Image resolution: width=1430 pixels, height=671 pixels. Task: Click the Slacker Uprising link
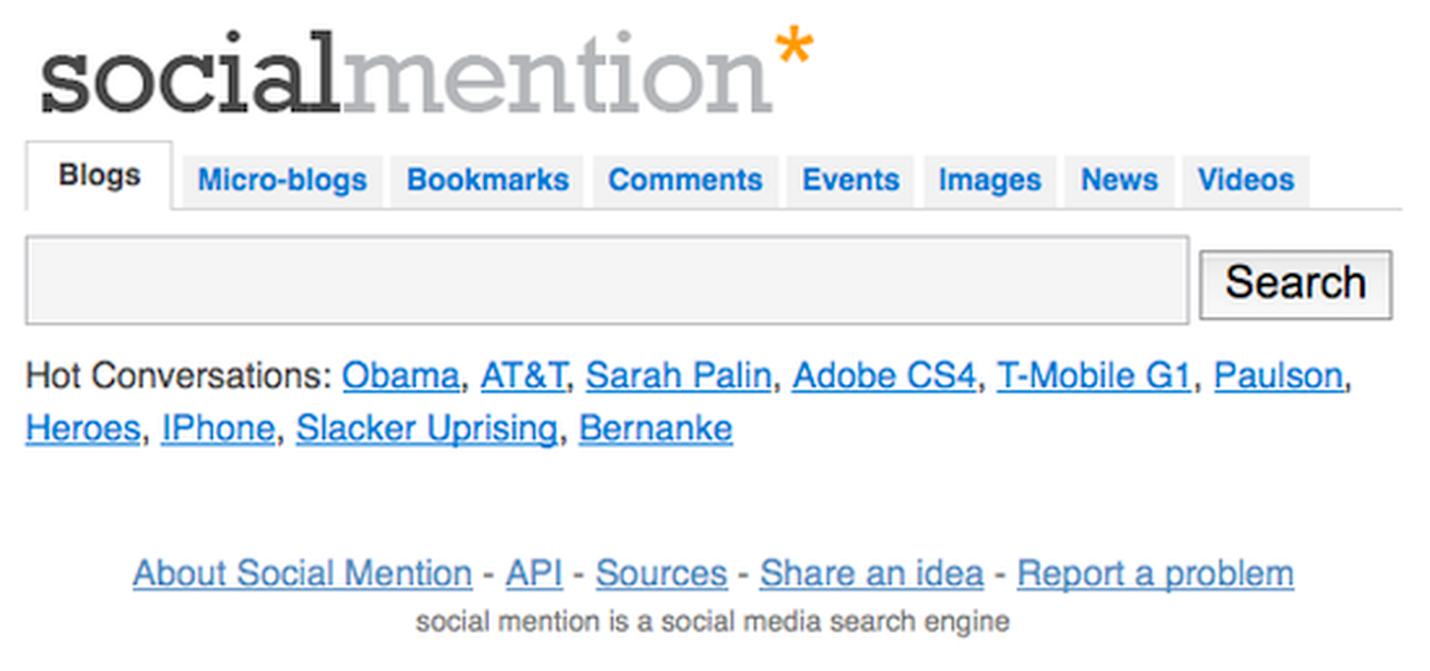click(x=426, y=428)
